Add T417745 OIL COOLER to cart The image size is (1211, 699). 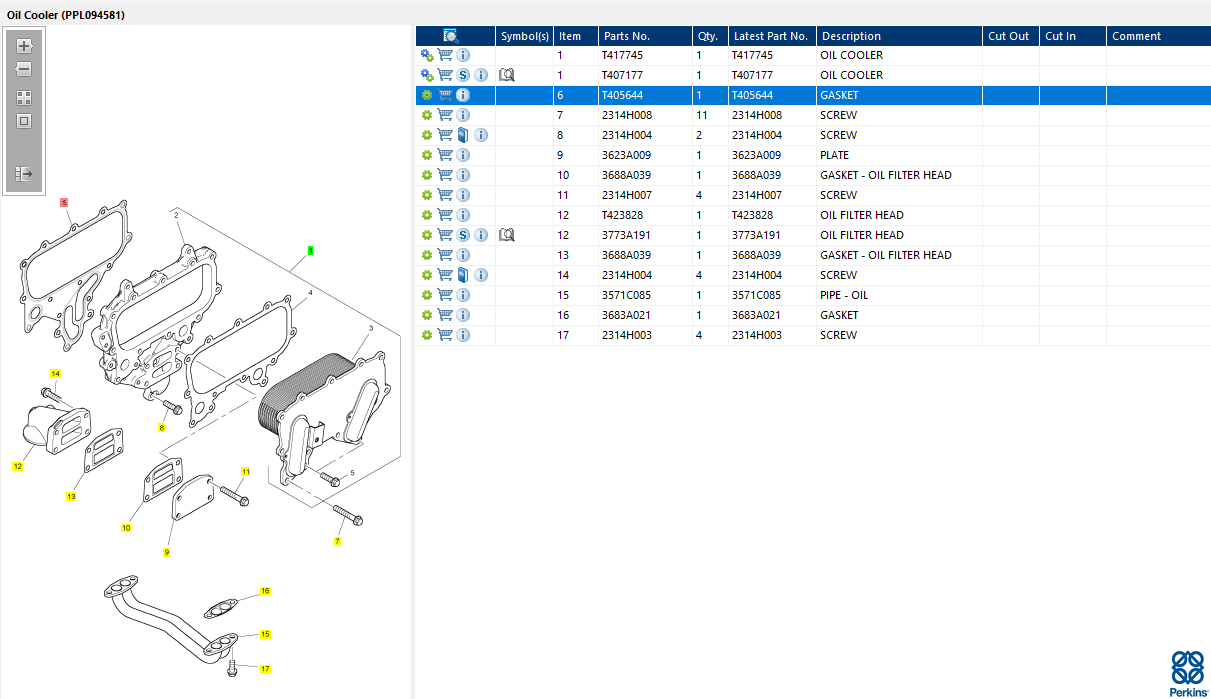(445, 55)
